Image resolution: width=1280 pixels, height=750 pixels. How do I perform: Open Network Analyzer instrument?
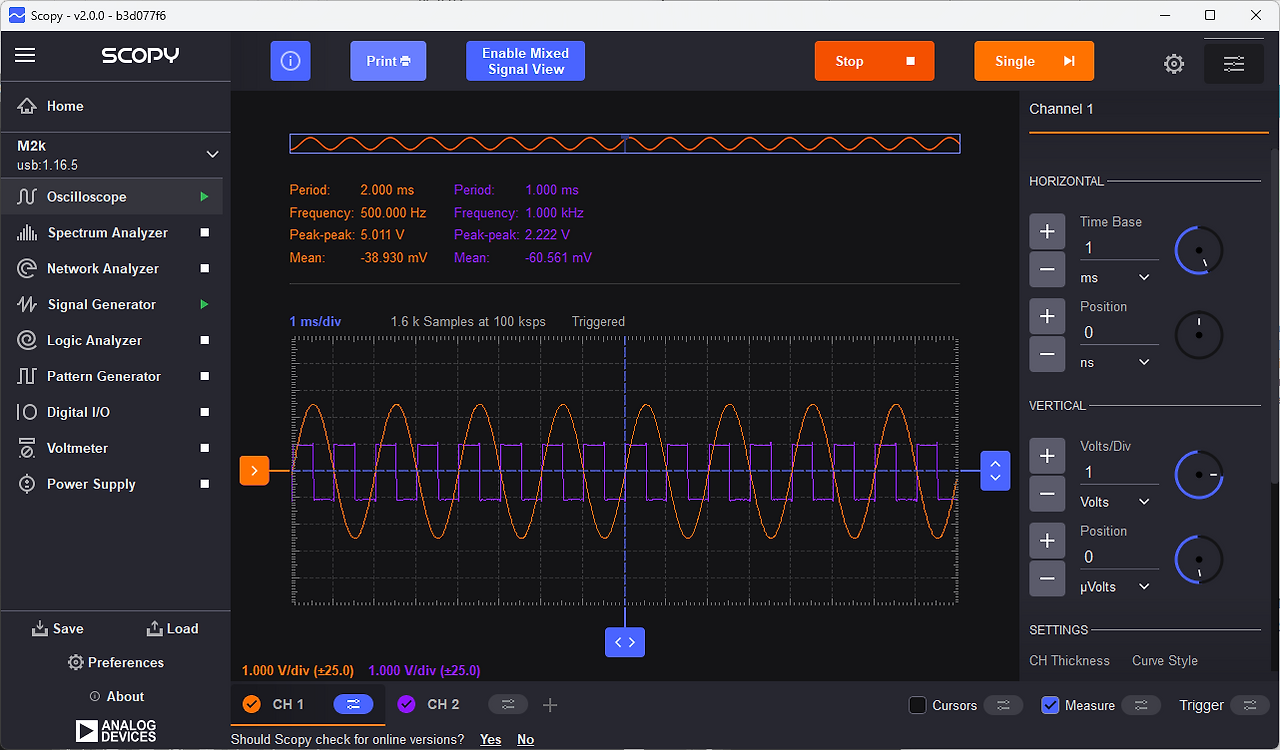pyautogui.click(x=103, y=269)
